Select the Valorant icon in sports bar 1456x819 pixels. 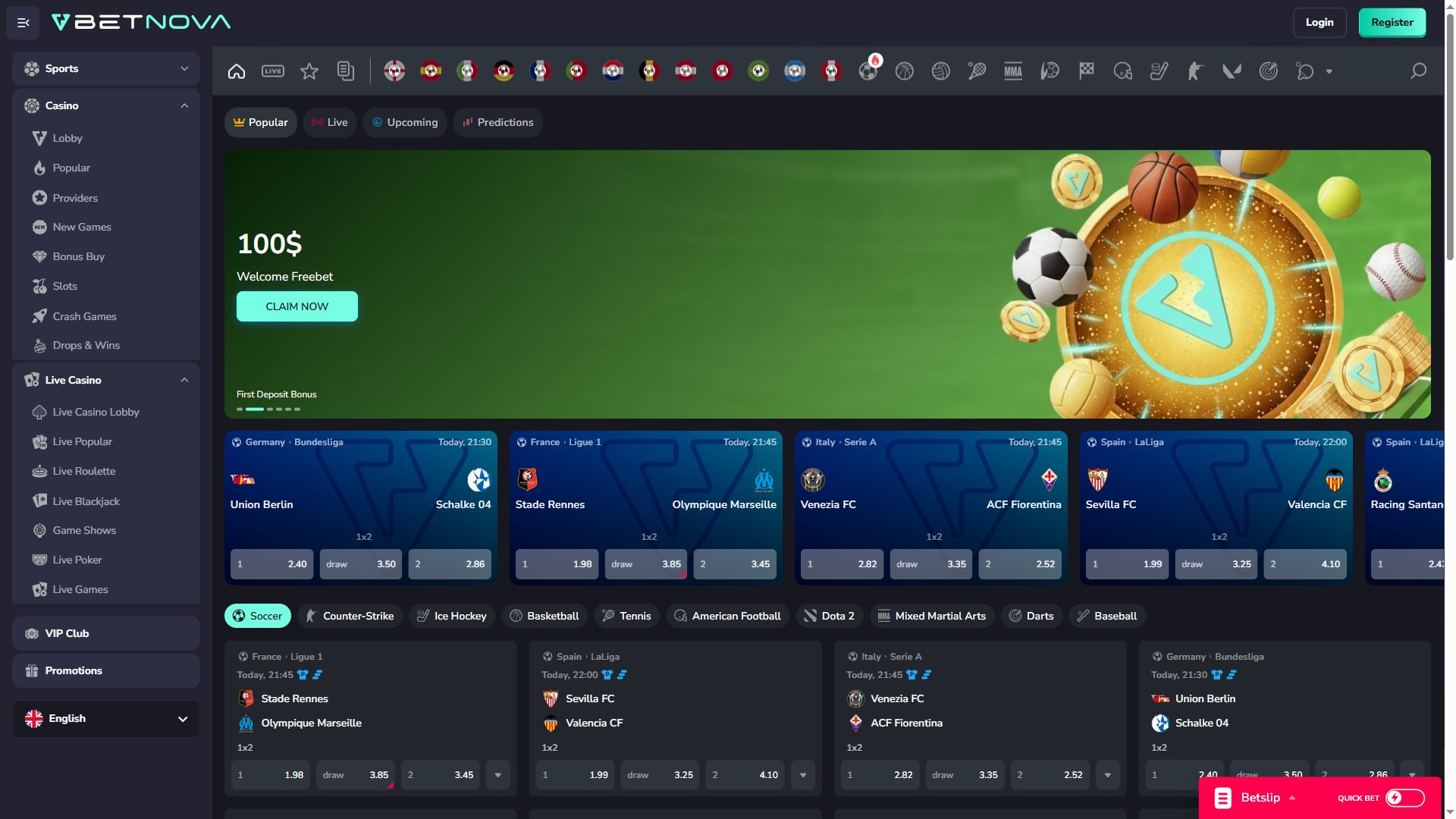click(1232, 71)
